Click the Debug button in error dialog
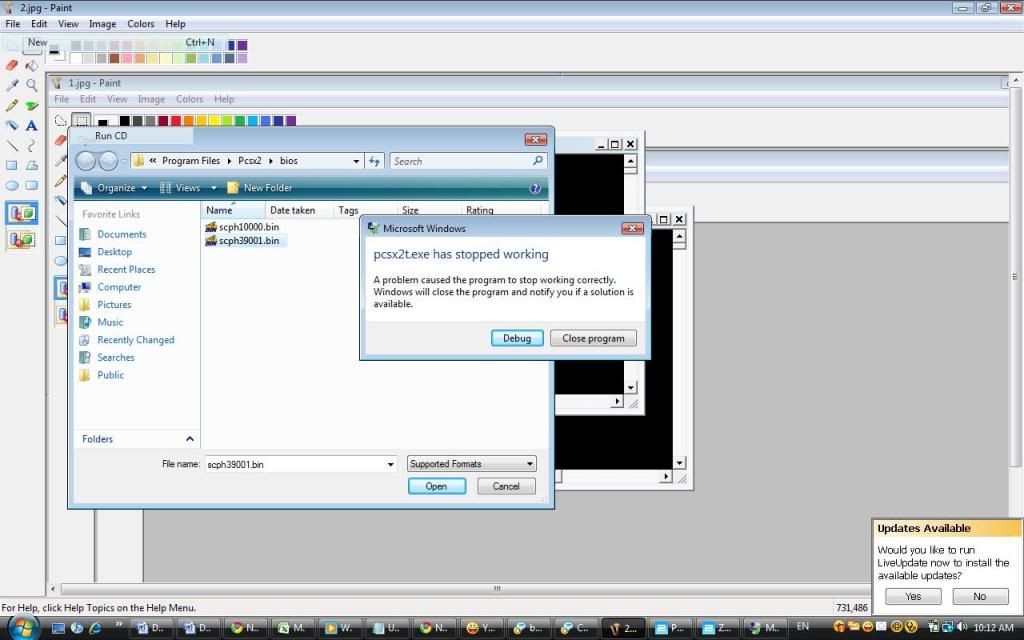 [x=517, y=338]
